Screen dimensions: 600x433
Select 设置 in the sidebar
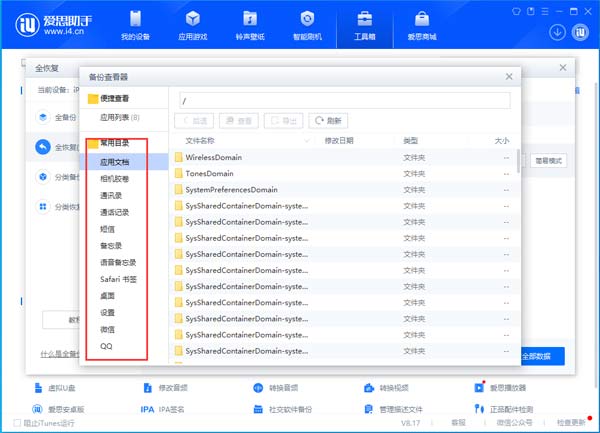(107, 313)
